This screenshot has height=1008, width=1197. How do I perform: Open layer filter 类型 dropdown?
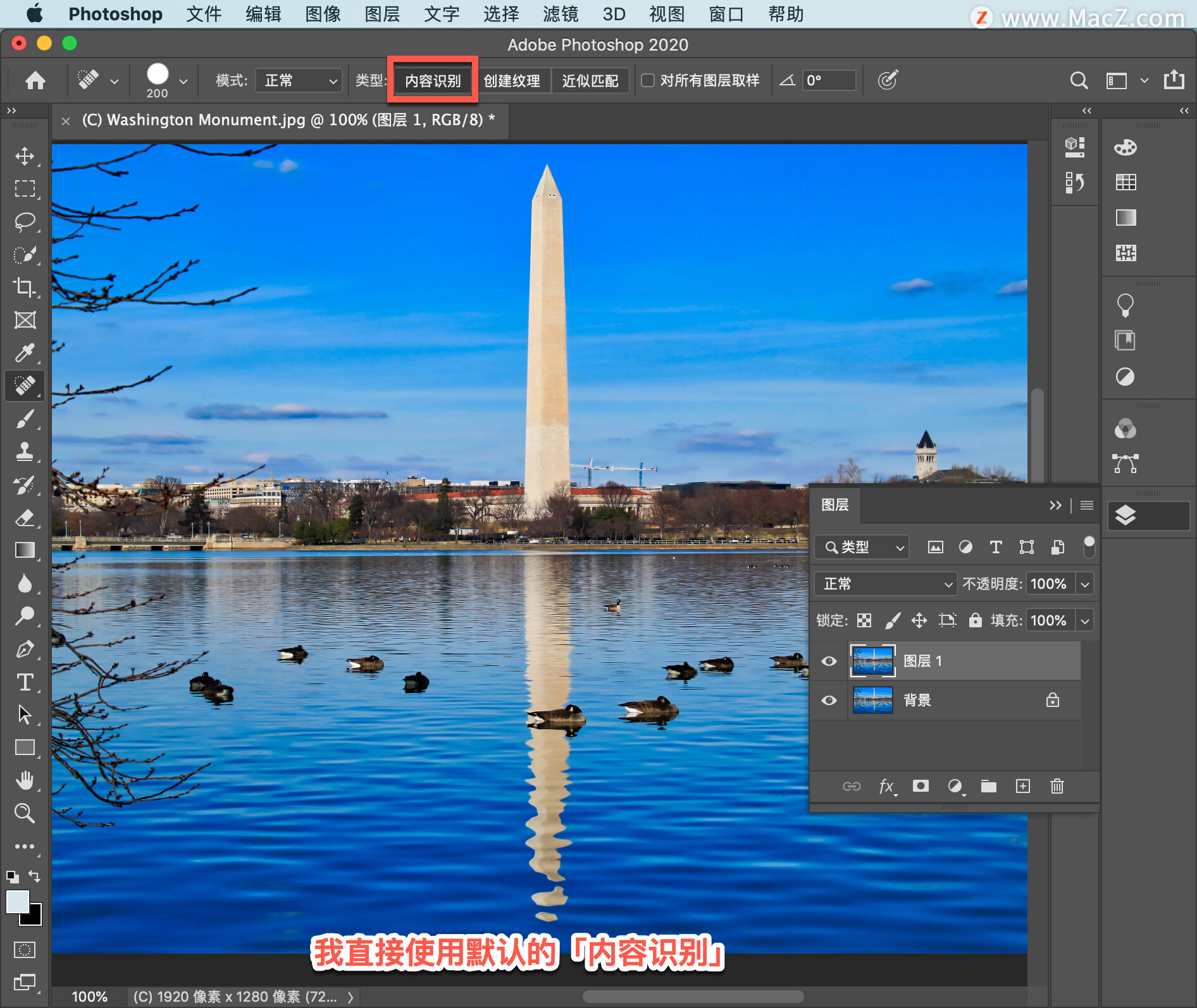(x=862, y=547)
